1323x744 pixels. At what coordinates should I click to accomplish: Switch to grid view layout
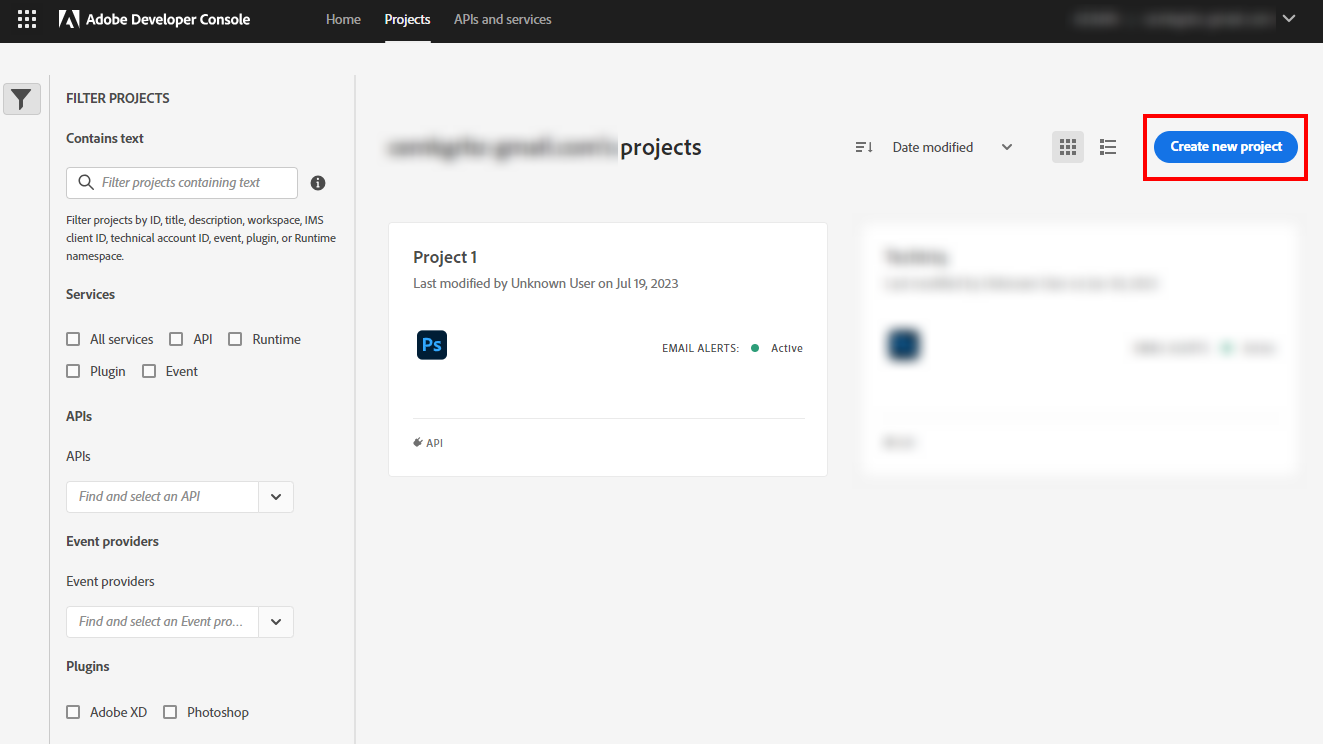click(x=1068, y=147)
